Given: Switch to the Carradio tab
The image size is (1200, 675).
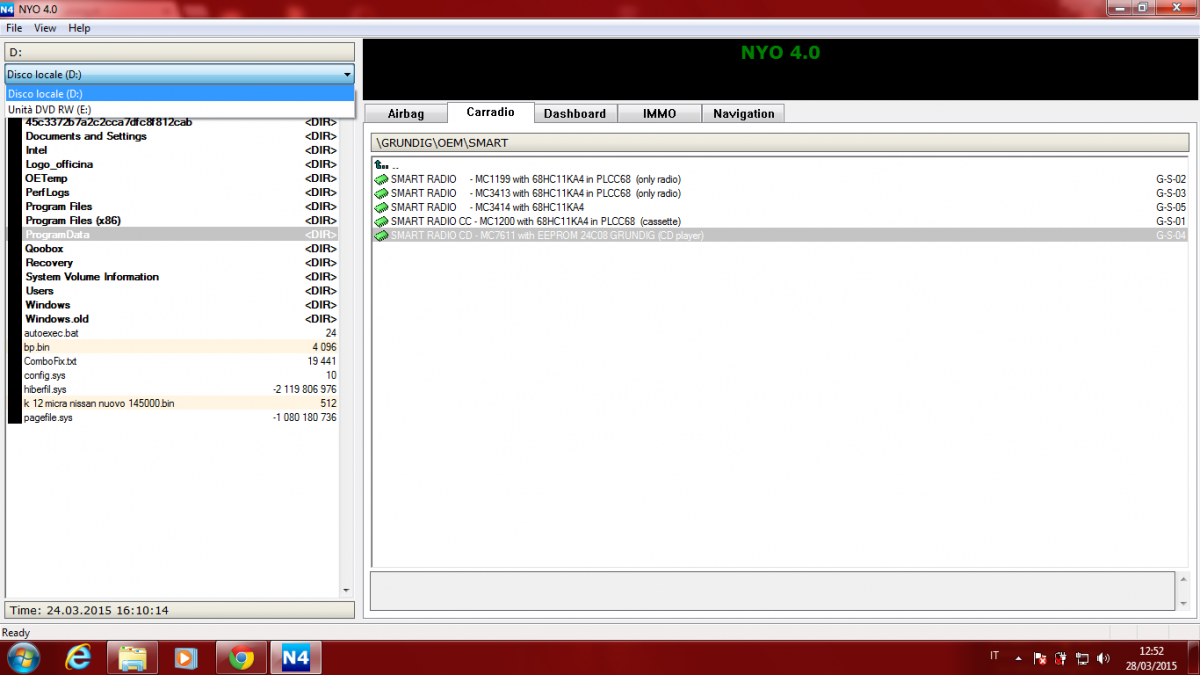Looking at the screenshot, I should click(x=490, y=112).
